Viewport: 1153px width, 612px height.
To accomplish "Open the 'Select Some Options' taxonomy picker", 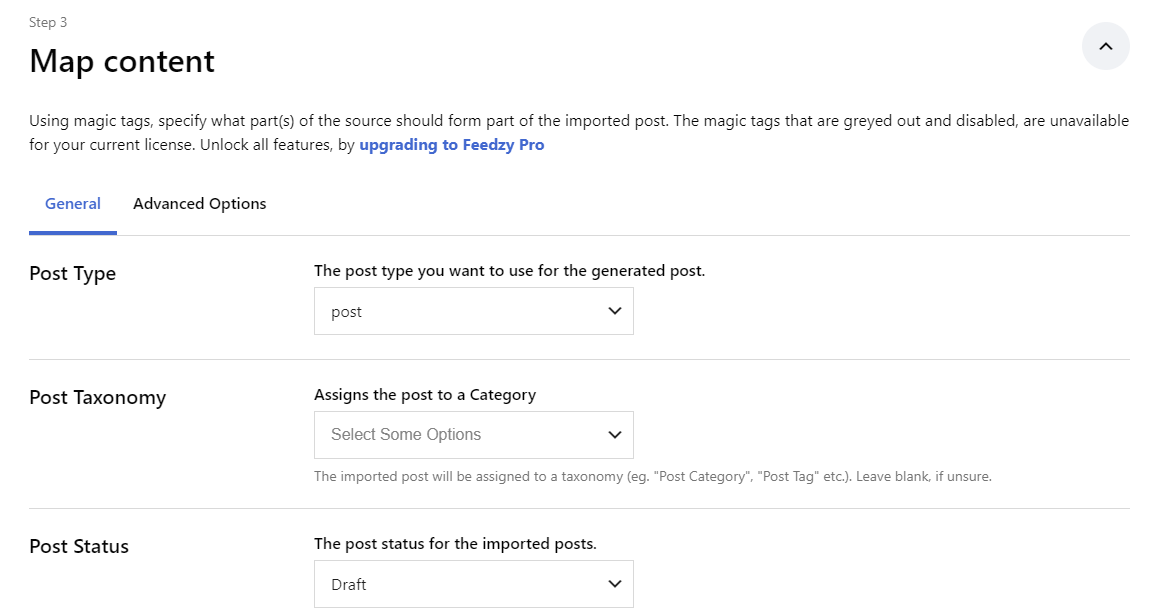I will [473, 435].
